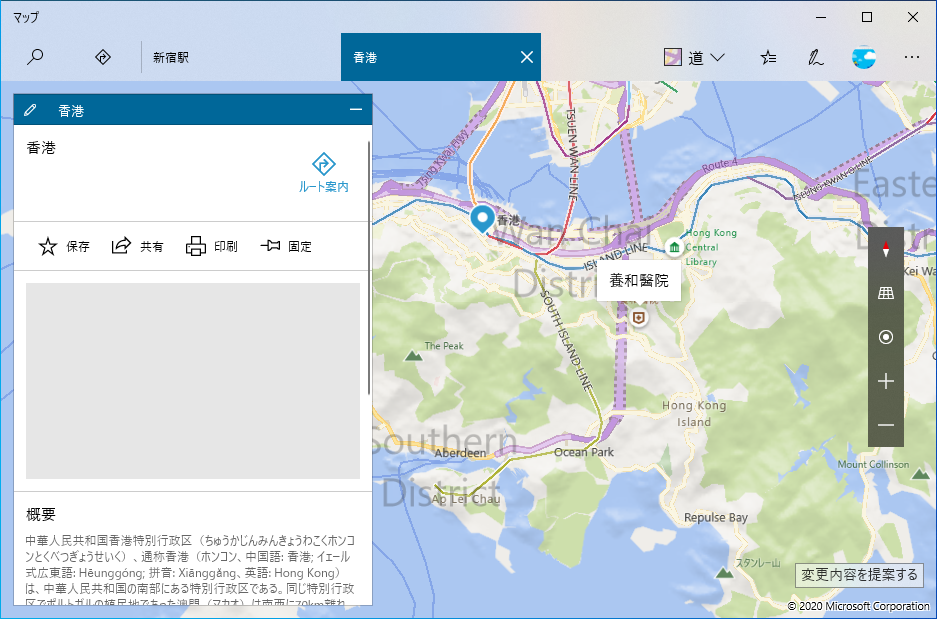Click the search magnifier icon
The image size is (937, 619).
coord(35,57)
